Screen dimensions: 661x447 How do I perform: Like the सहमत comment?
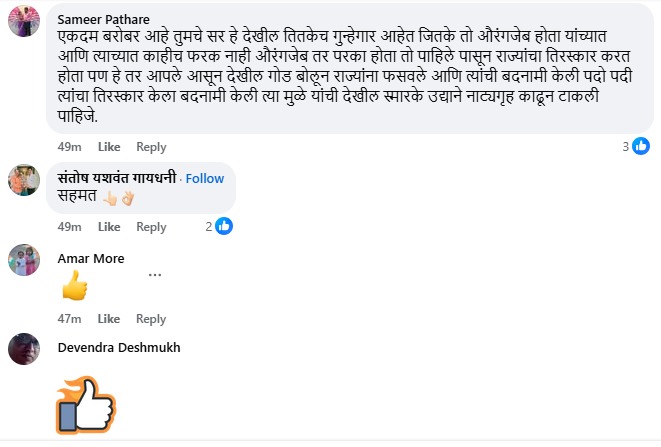click(109, 227)
